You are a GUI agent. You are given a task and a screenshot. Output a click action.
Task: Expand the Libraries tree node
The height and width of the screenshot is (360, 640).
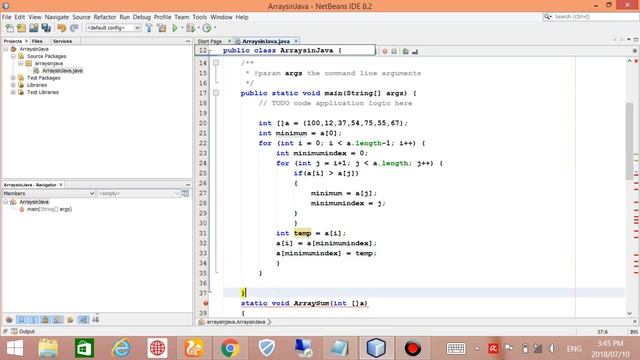(13, 85)
